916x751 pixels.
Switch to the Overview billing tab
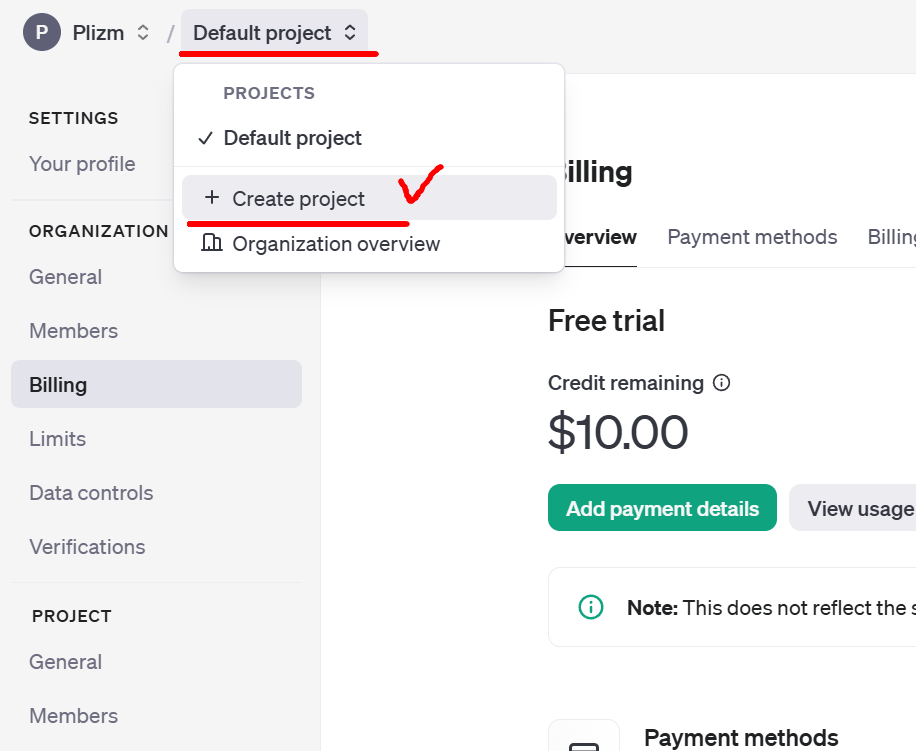click(600, 237)
